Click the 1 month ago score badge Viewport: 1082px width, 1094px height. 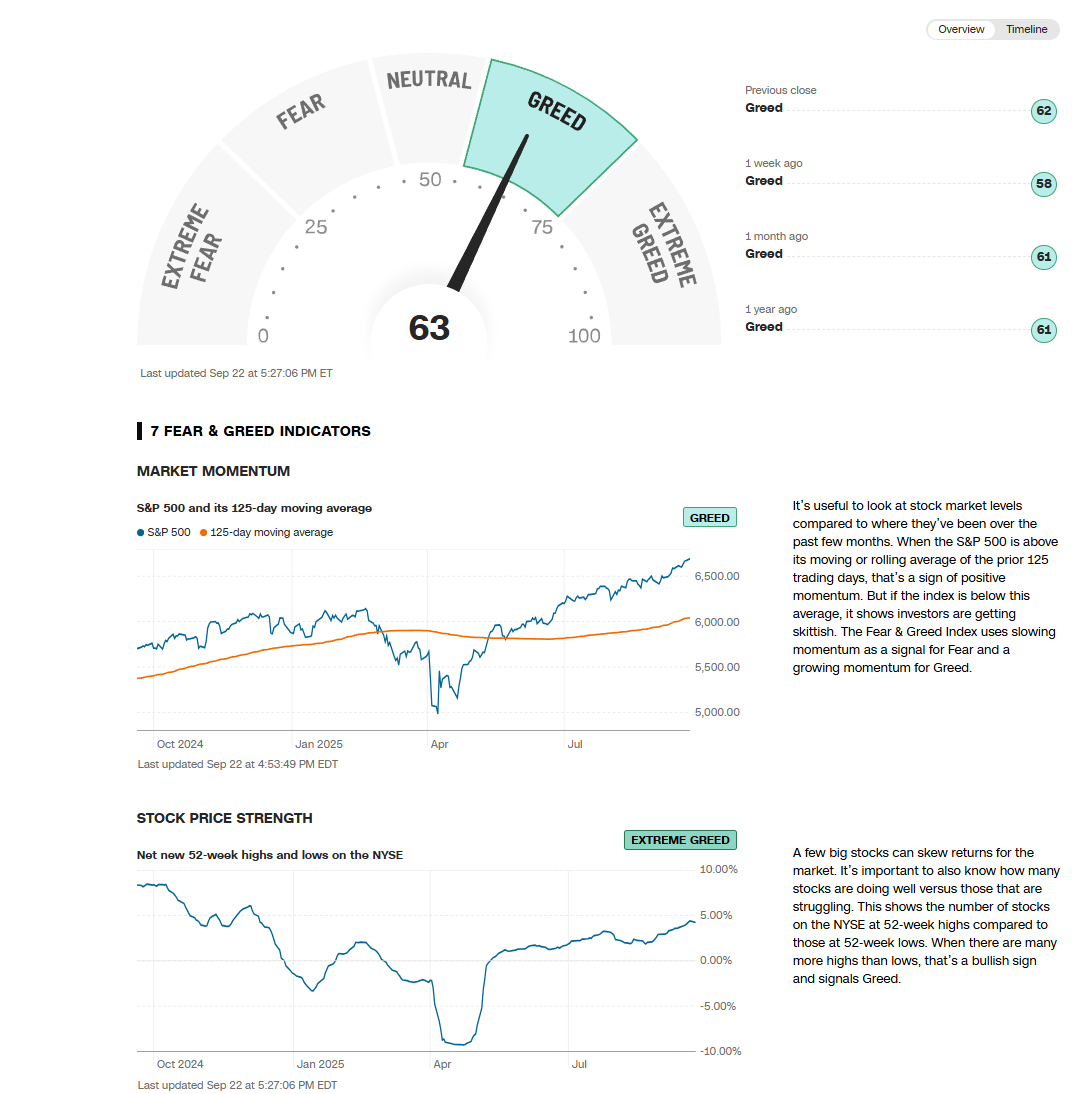(x=1043, y=257)
